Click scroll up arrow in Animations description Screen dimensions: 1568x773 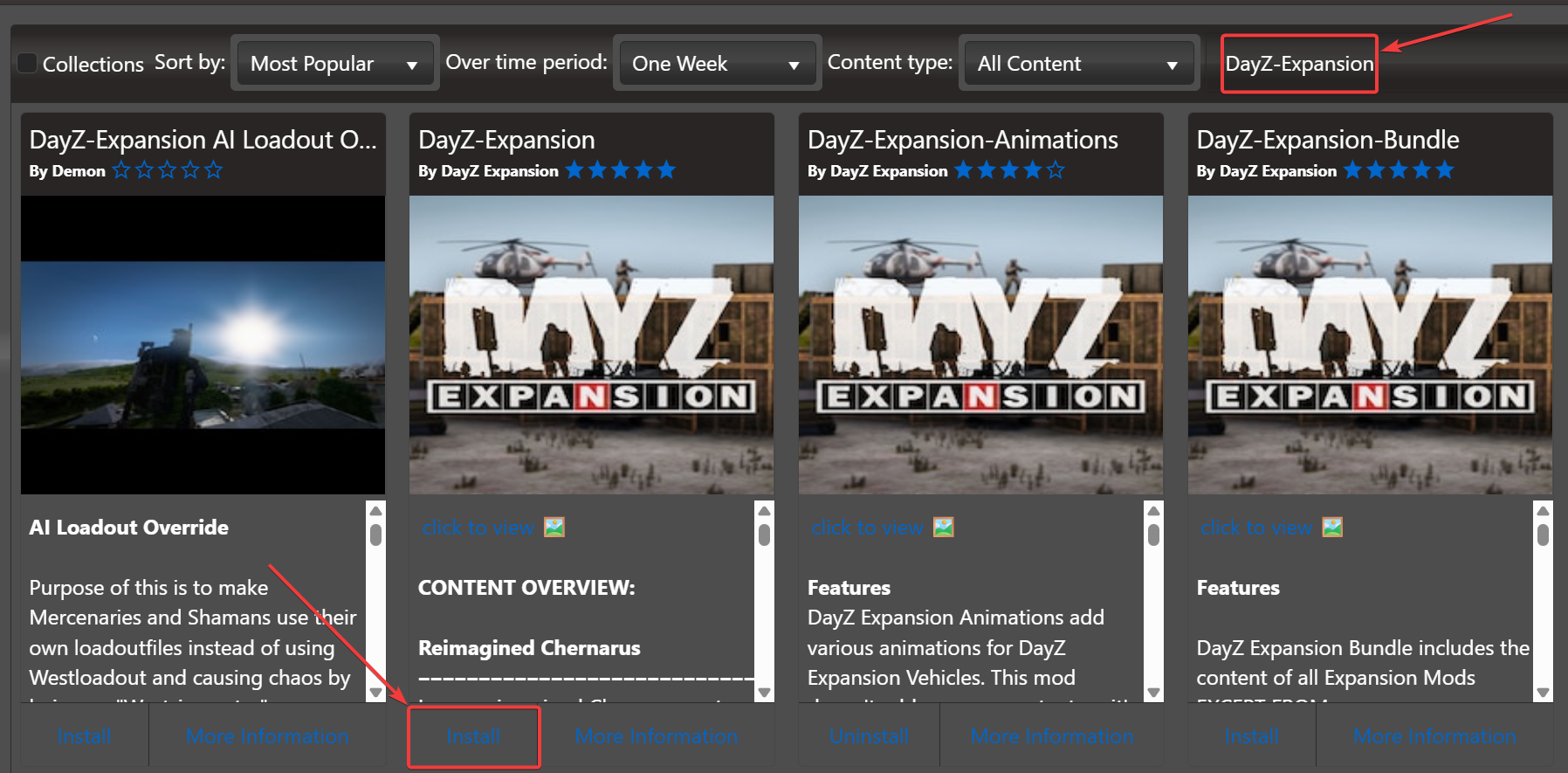click(x=1154, y=511)
